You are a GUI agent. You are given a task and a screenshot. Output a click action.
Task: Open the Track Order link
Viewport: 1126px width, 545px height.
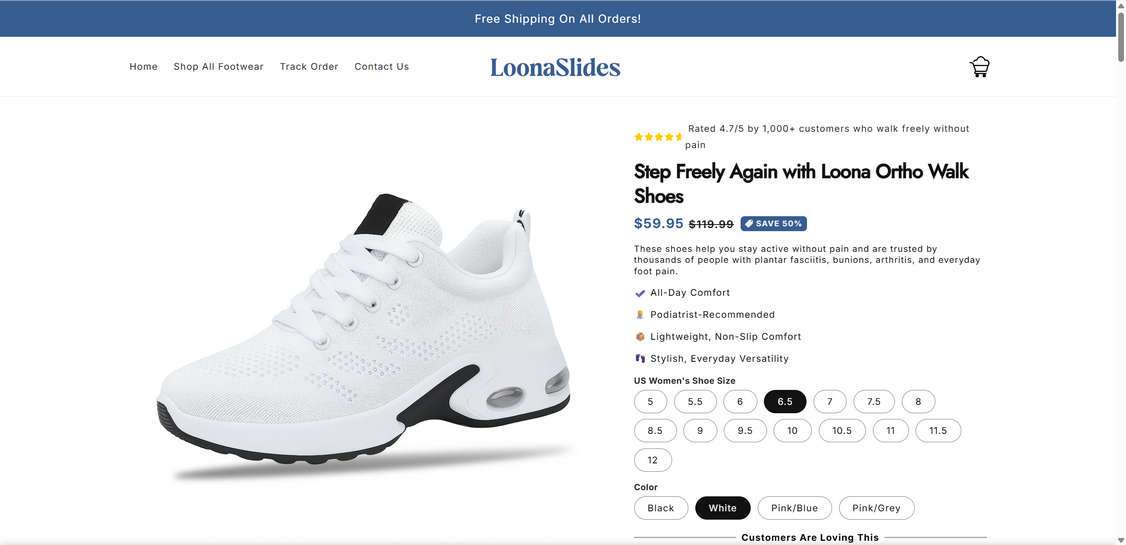309,67
